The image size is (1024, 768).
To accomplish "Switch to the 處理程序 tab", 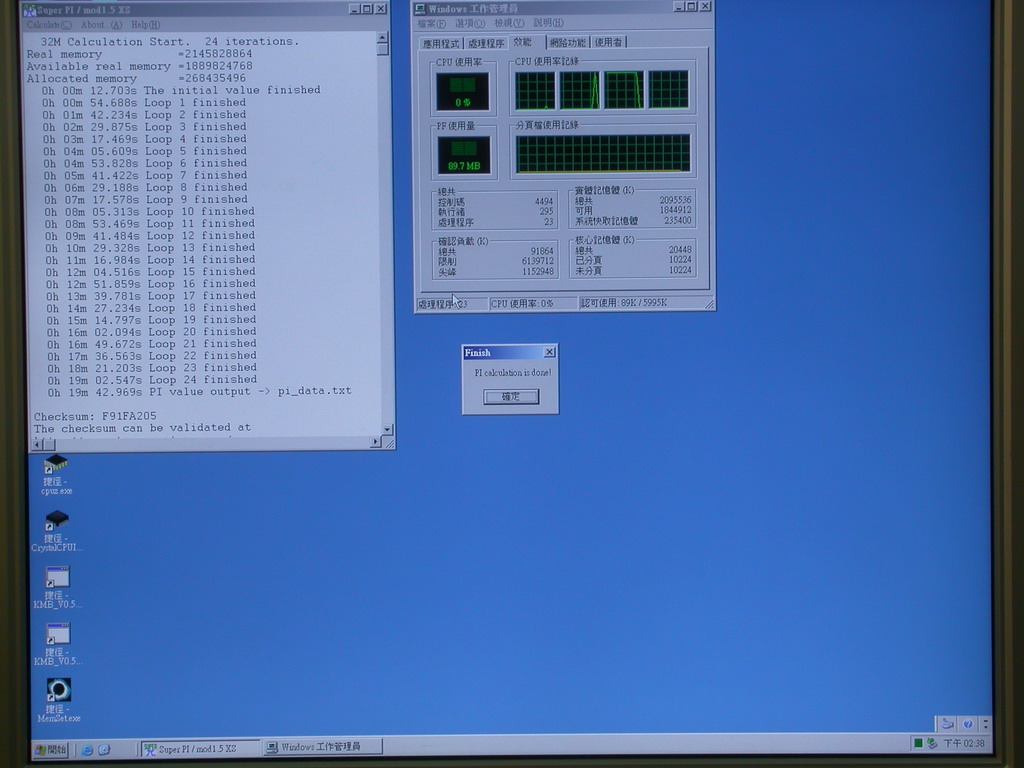I will [486, 44].
